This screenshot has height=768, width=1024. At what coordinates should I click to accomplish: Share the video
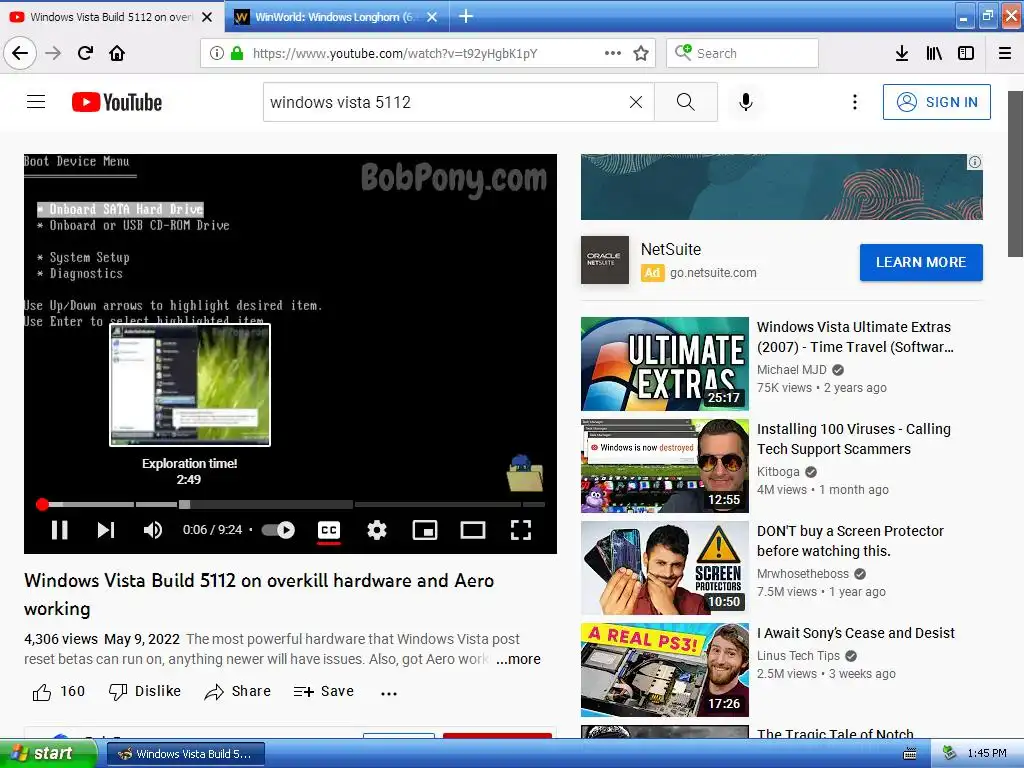pyautogui.click(x=237, y=692)
